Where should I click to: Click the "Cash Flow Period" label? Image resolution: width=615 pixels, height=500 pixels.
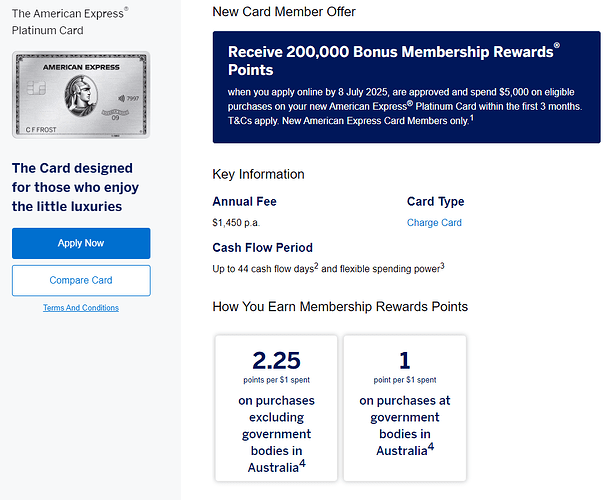pyautogui.click(x=262, y=248)
